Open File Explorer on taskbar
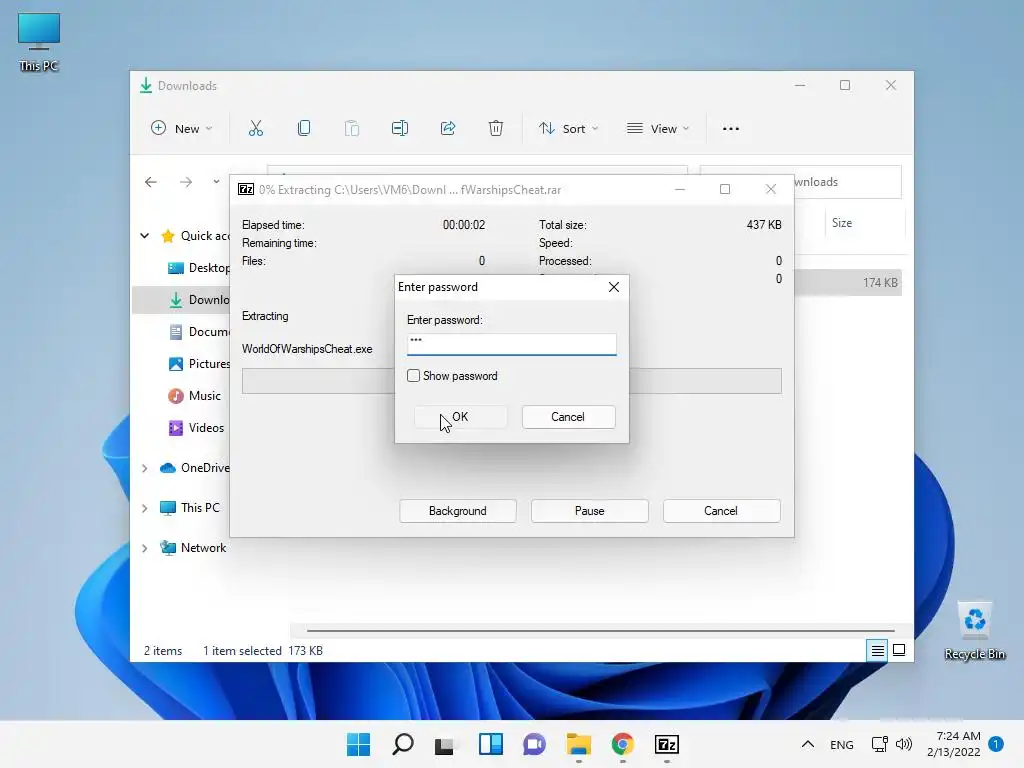This screenshot has height=768, width=1024. [579, 744]
